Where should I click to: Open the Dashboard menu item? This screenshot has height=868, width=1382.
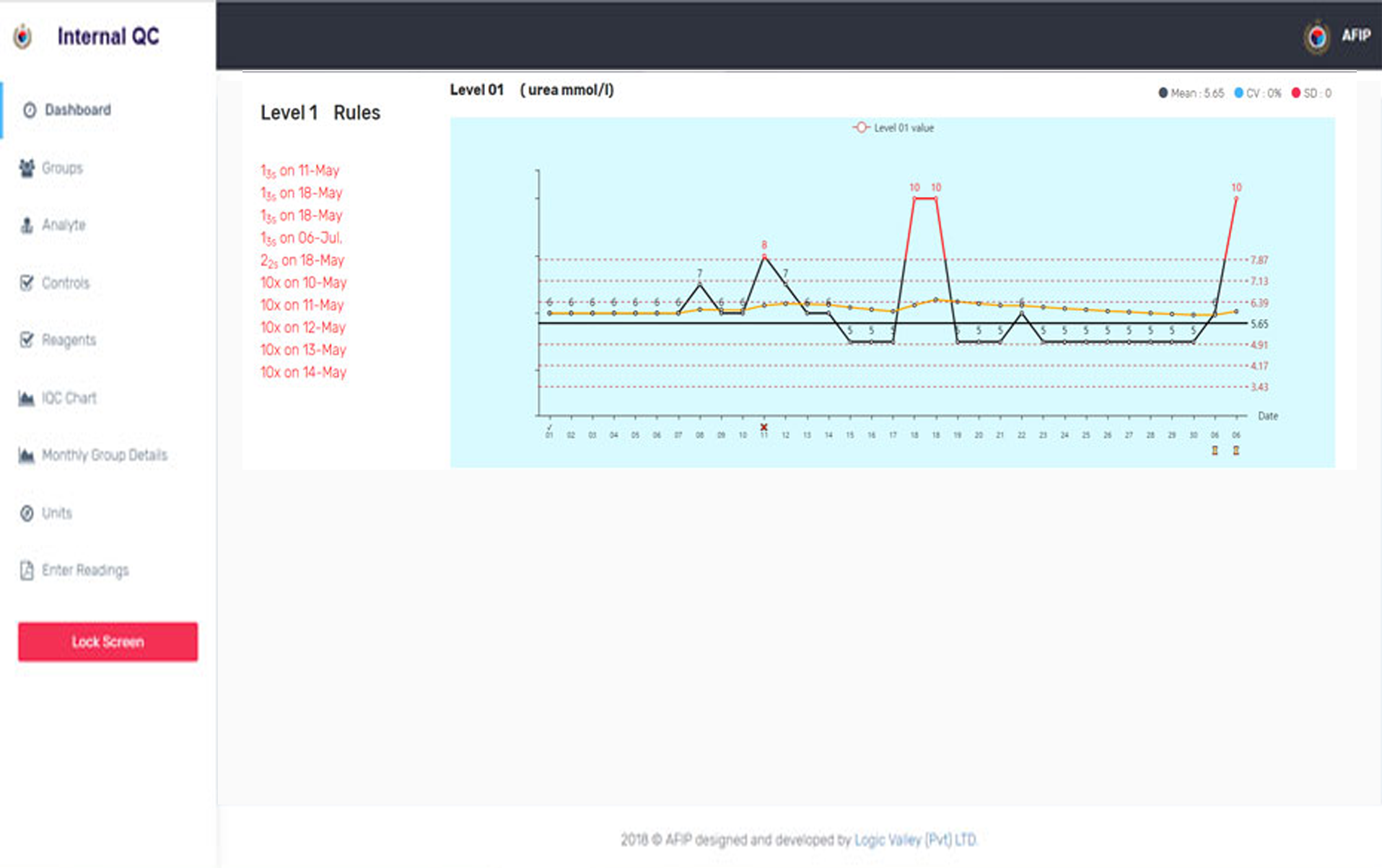78,110
